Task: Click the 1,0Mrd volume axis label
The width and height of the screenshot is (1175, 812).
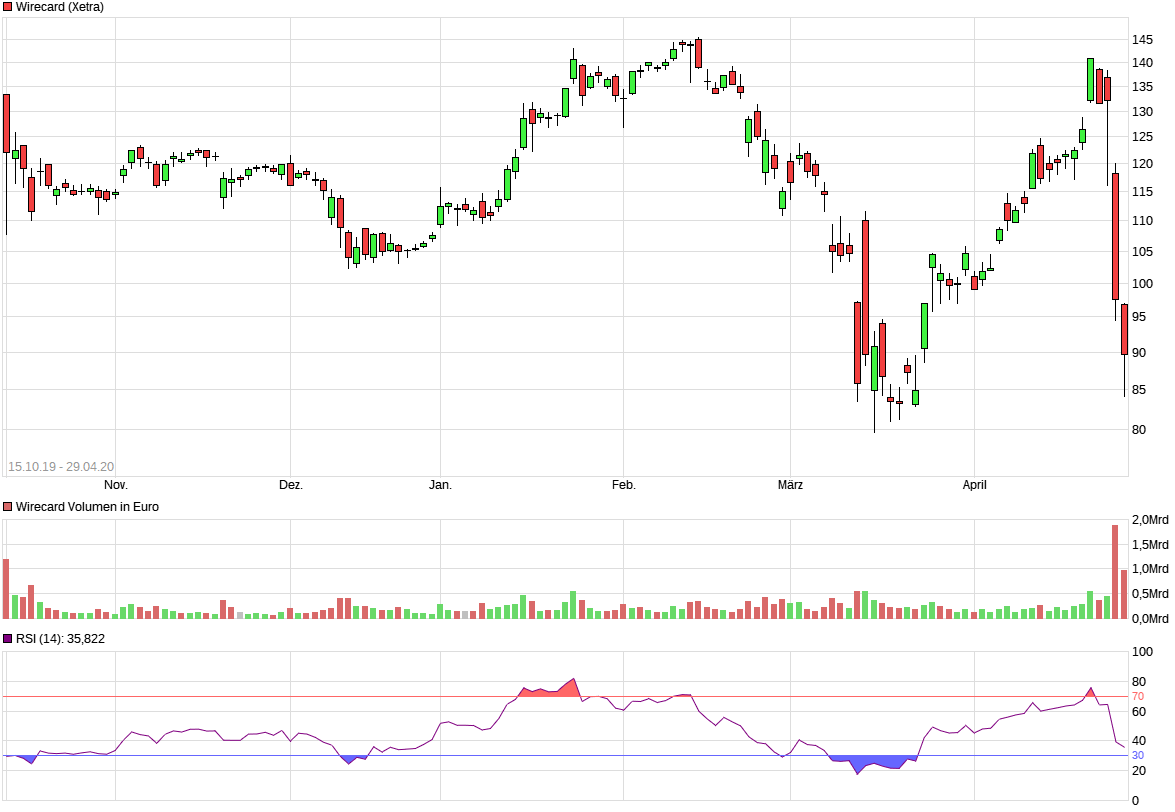Action: tap(1150, 569)
